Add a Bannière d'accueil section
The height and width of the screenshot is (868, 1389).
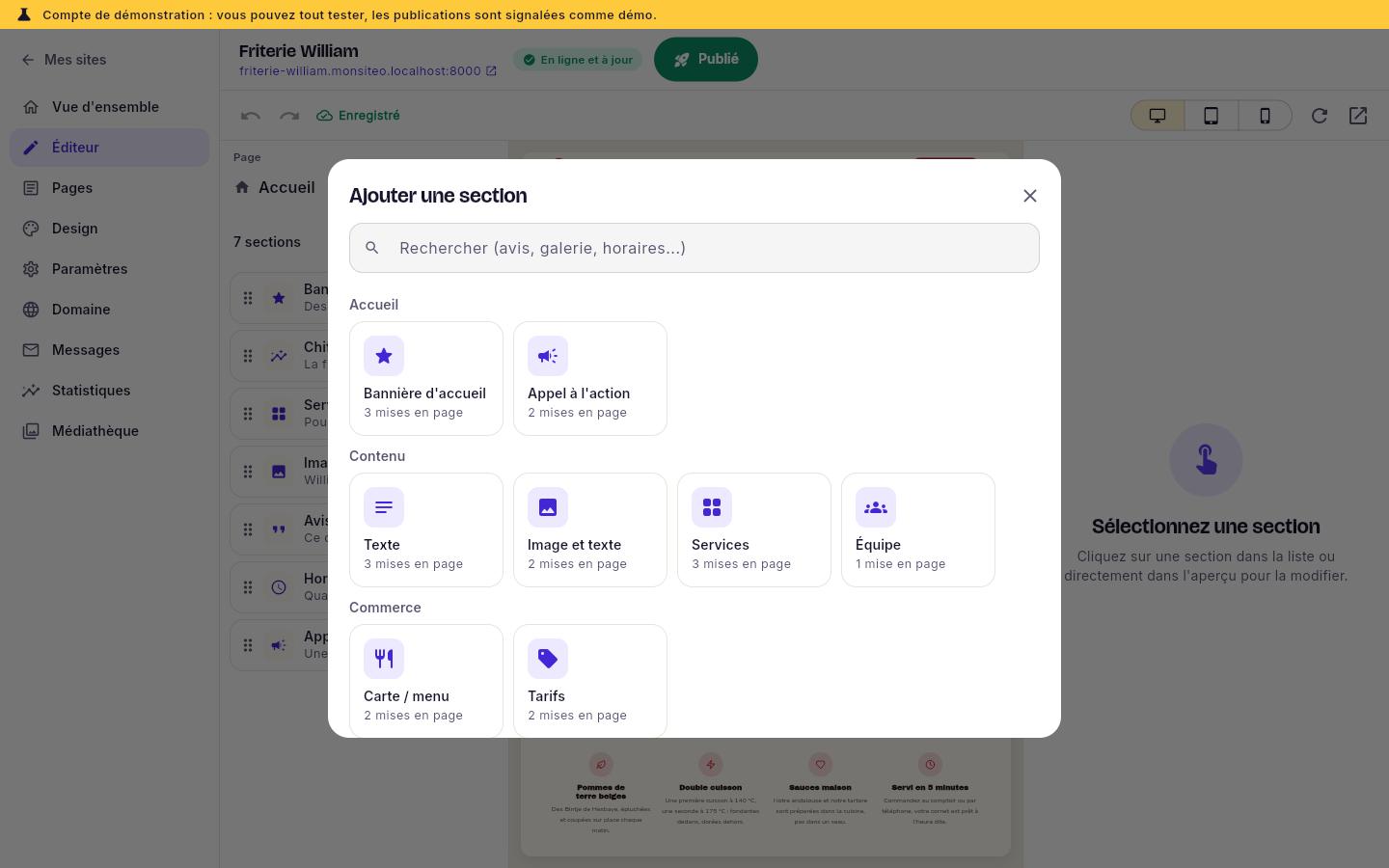pos(426,378)
